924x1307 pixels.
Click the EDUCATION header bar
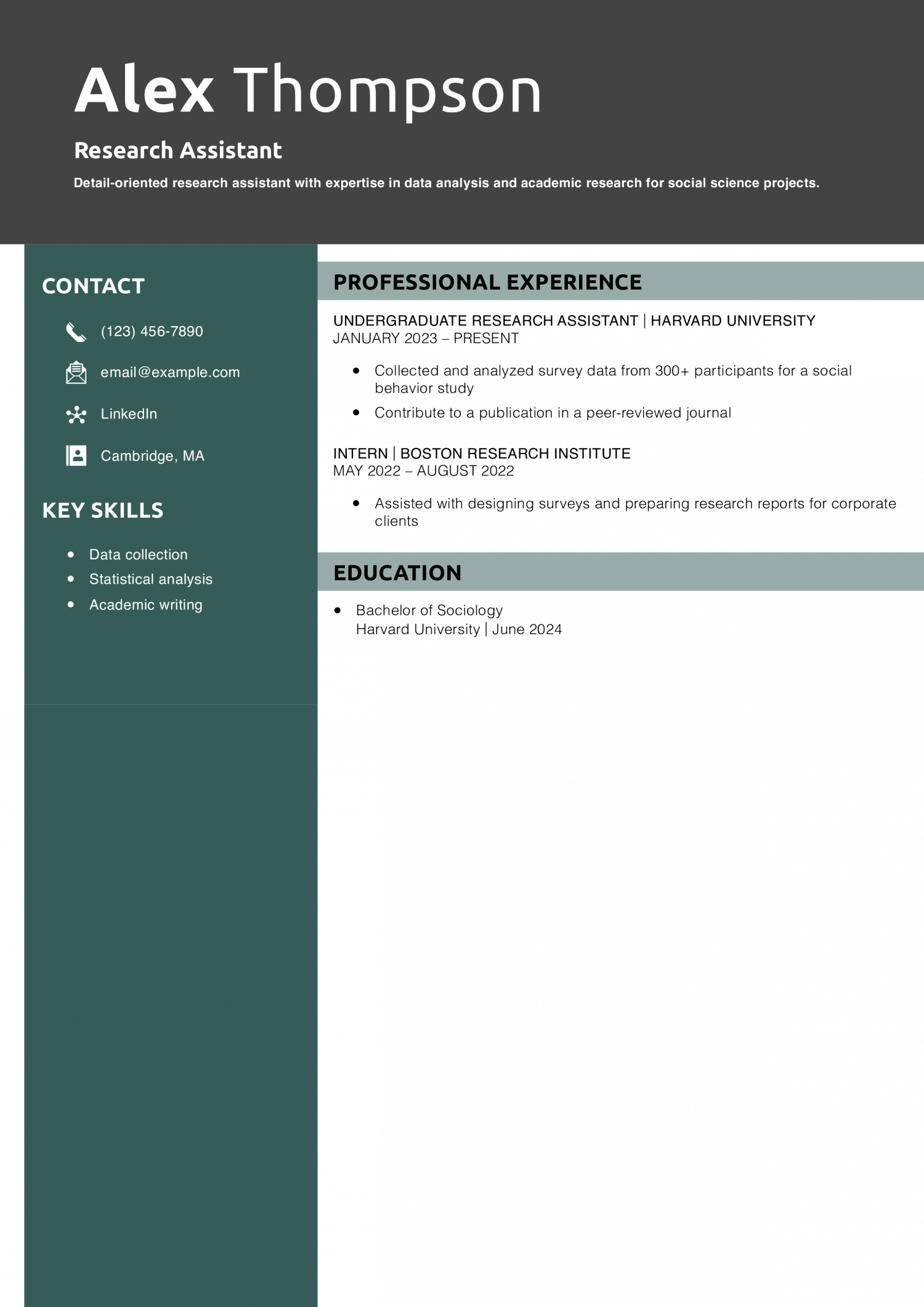click(x=620, y=572)
